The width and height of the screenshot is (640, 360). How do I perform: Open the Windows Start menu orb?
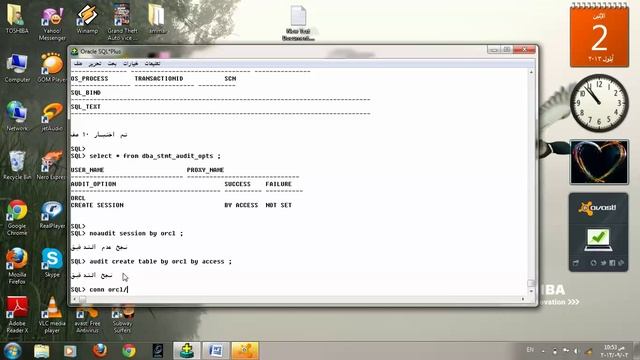(x=13, y=351)
